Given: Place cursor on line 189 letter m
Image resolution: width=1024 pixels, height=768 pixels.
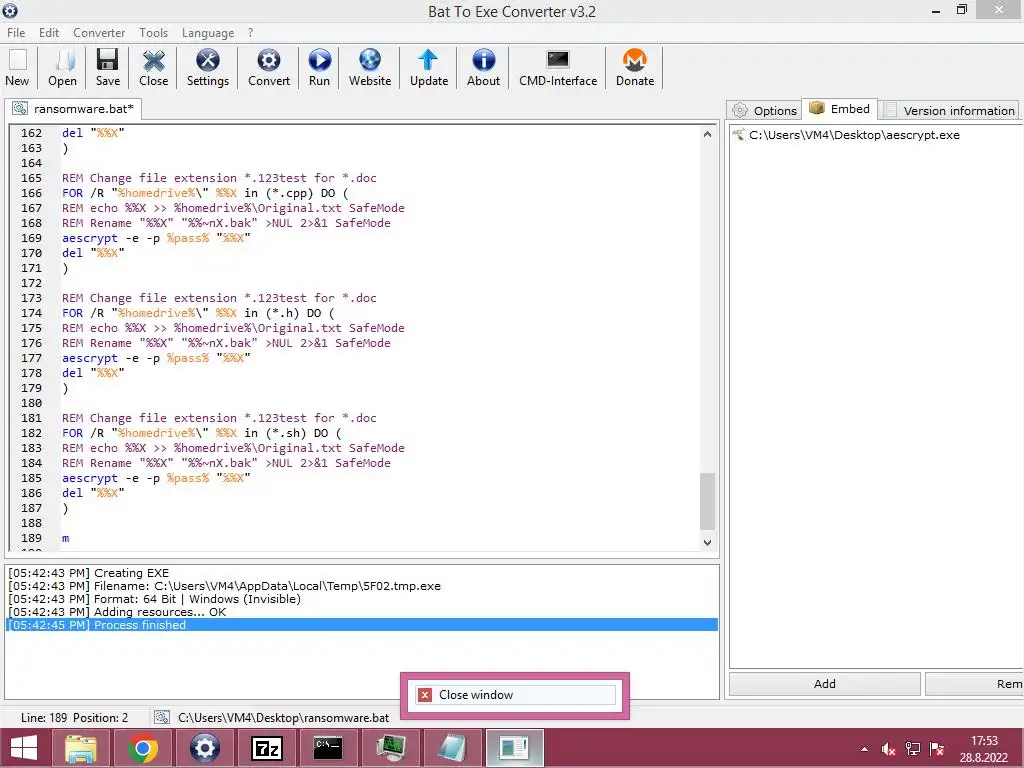Looking at the screenshot, I should pyautogui.click(x=65, y=539).
